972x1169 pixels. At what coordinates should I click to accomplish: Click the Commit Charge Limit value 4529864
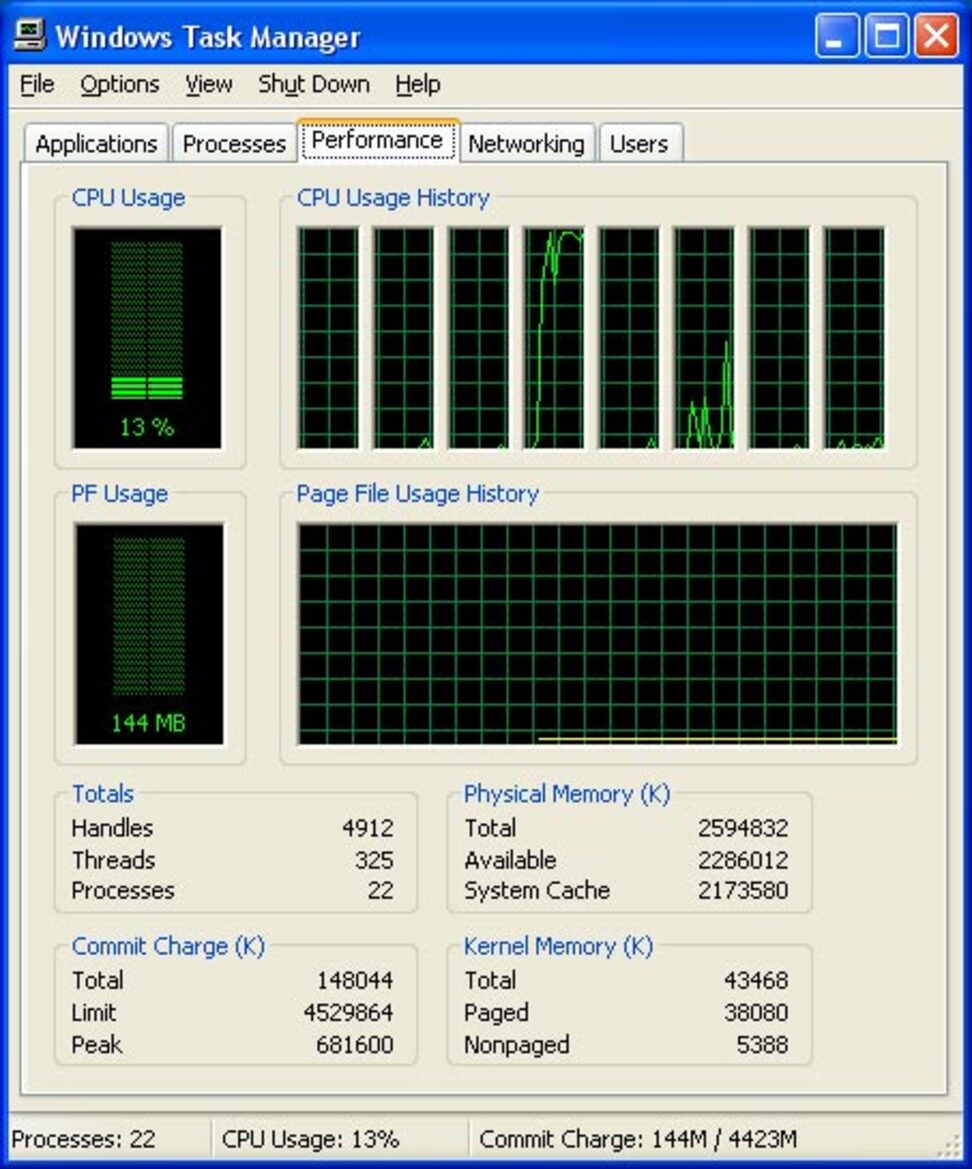point(348,1012)
